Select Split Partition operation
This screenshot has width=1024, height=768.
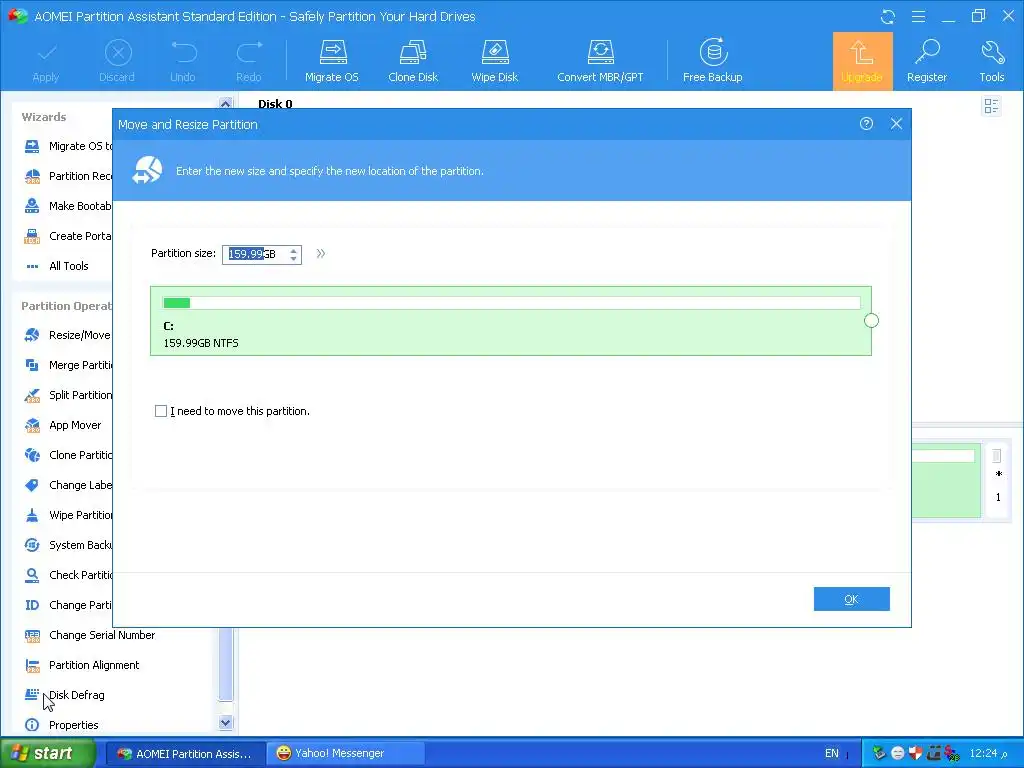67,395
